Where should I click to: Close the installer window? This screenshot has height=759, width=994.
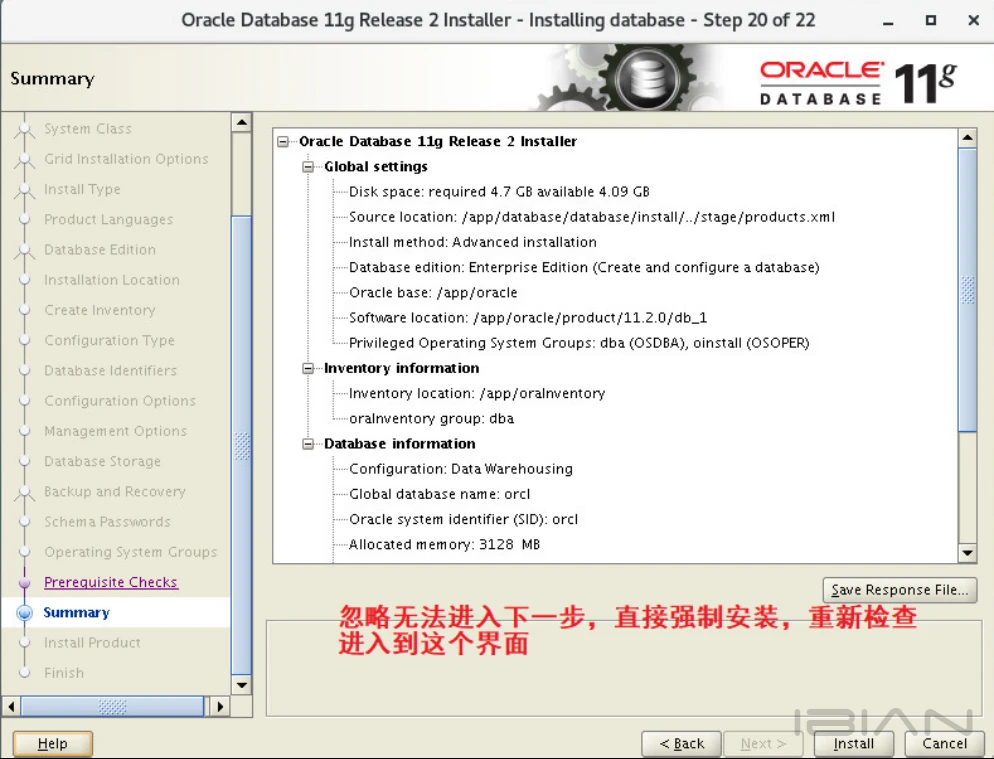click(974, 20)
